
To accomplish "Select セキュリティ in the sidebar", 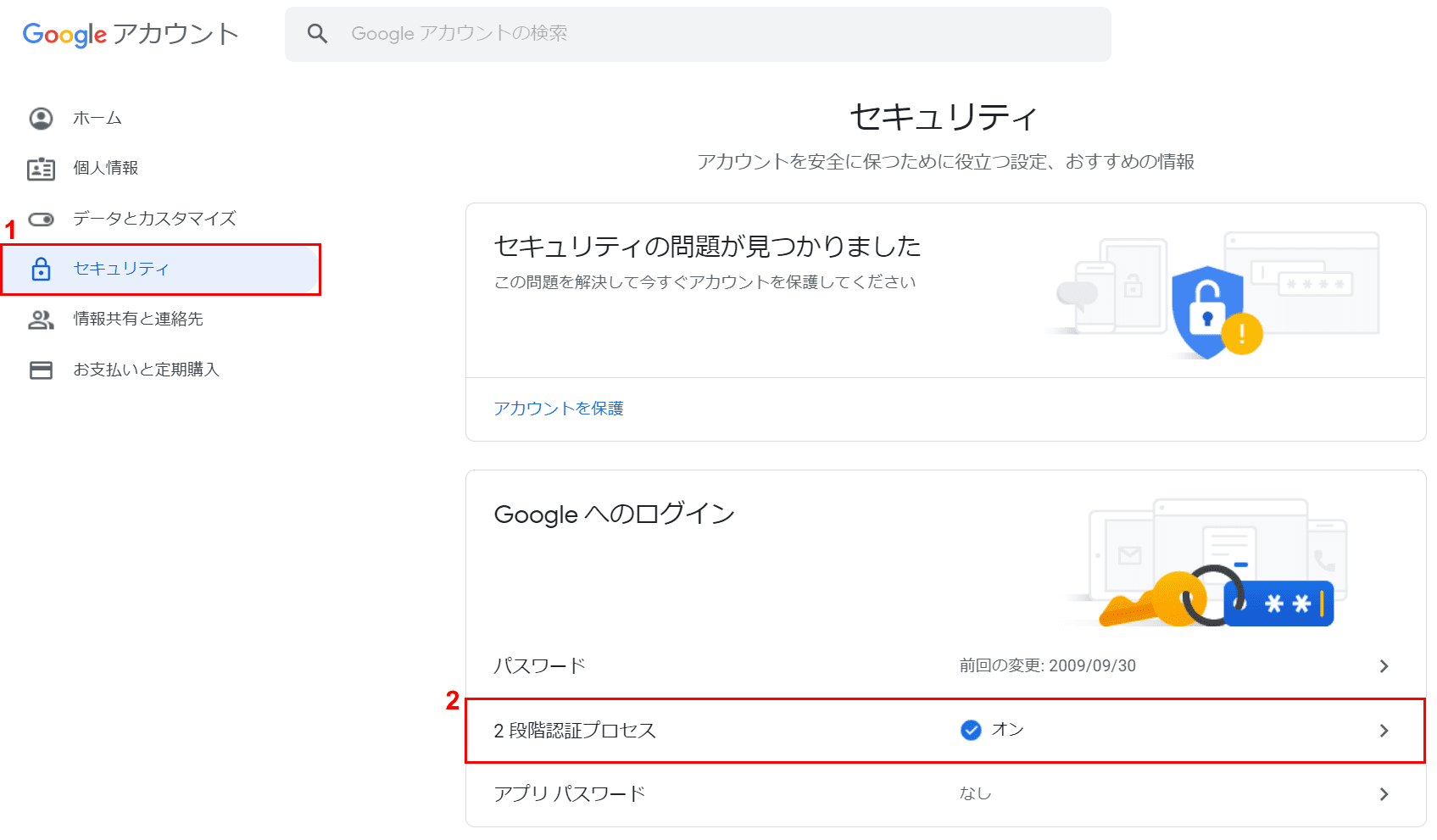I will [x=161, y=270].
